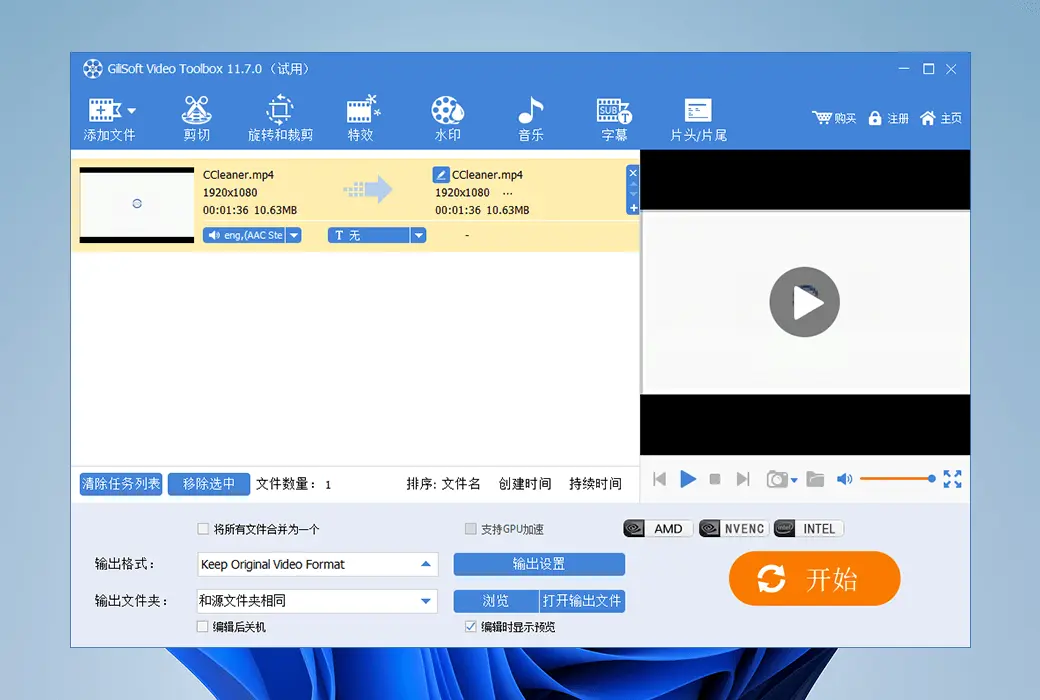Viewport: 1040px width, 700px height.
Task: Open the 片头/片尾 intro/outro tool
Action: coord(698,119)
